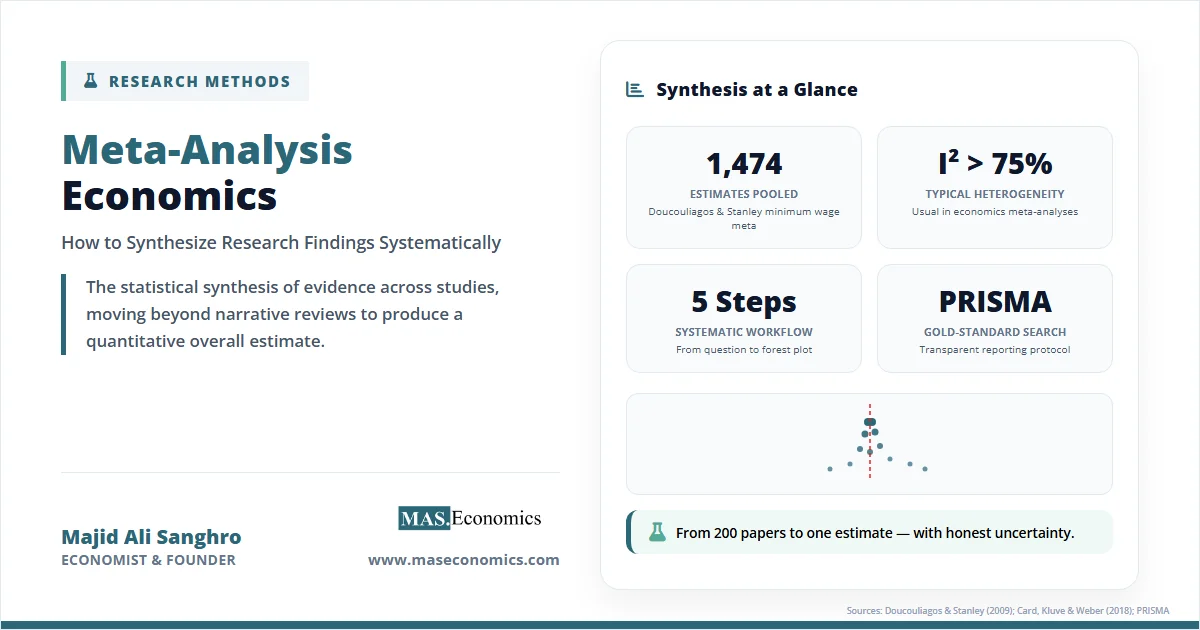Click the TYPICAL HETEROGENEITY label

tap(995, 194)
